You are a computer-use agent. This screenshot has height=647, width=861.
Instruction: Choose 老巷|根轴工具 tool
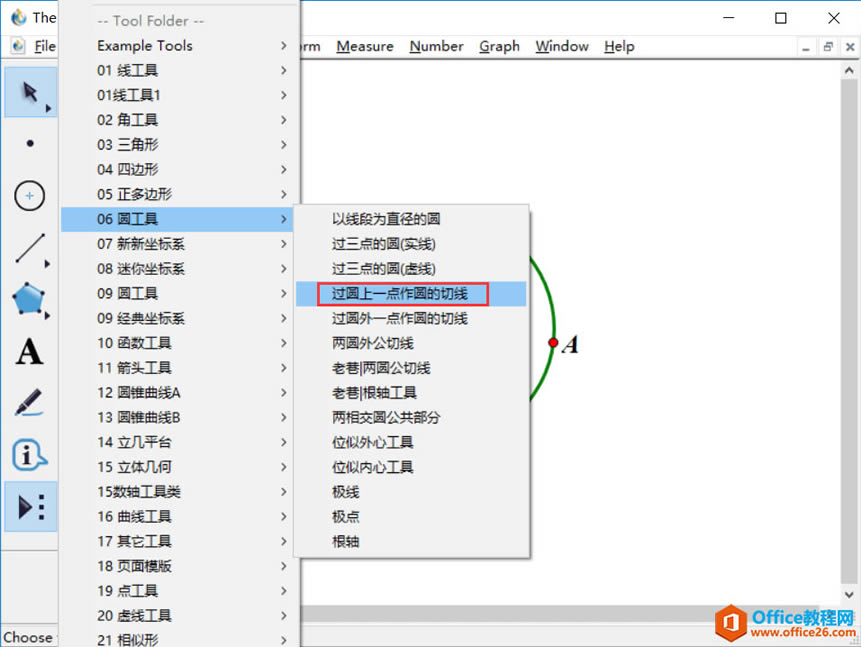click(x=411, y=393)
